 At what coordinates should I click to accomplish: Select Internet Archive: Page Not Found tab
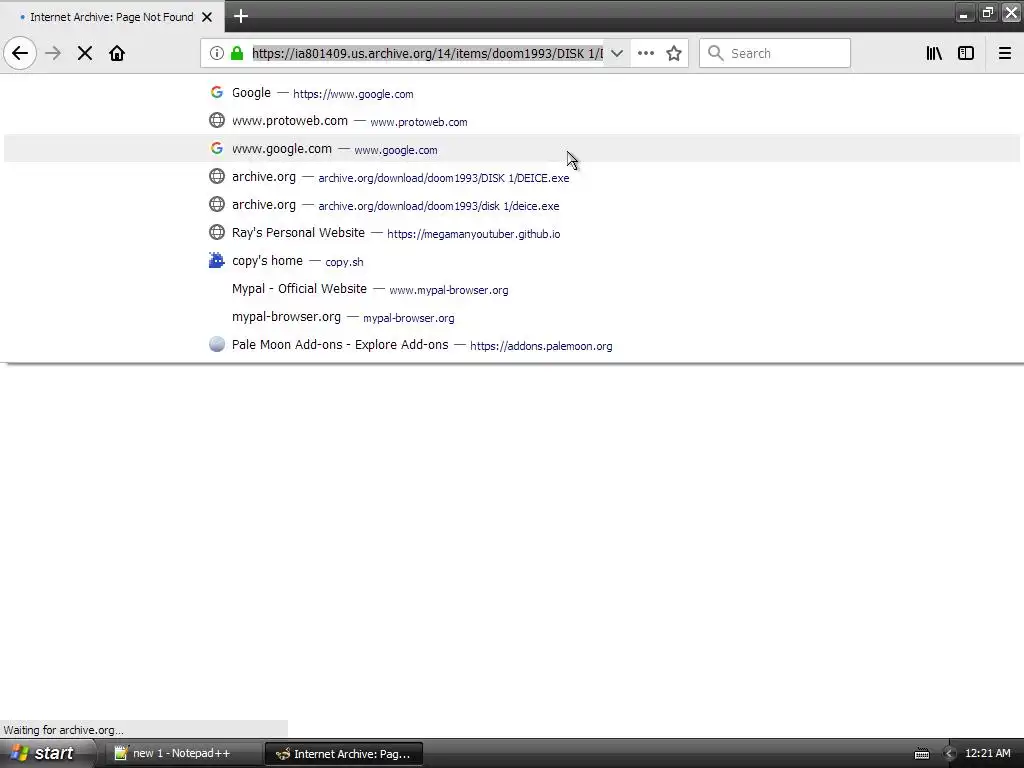pyautogui.click(x=112, y=17)
